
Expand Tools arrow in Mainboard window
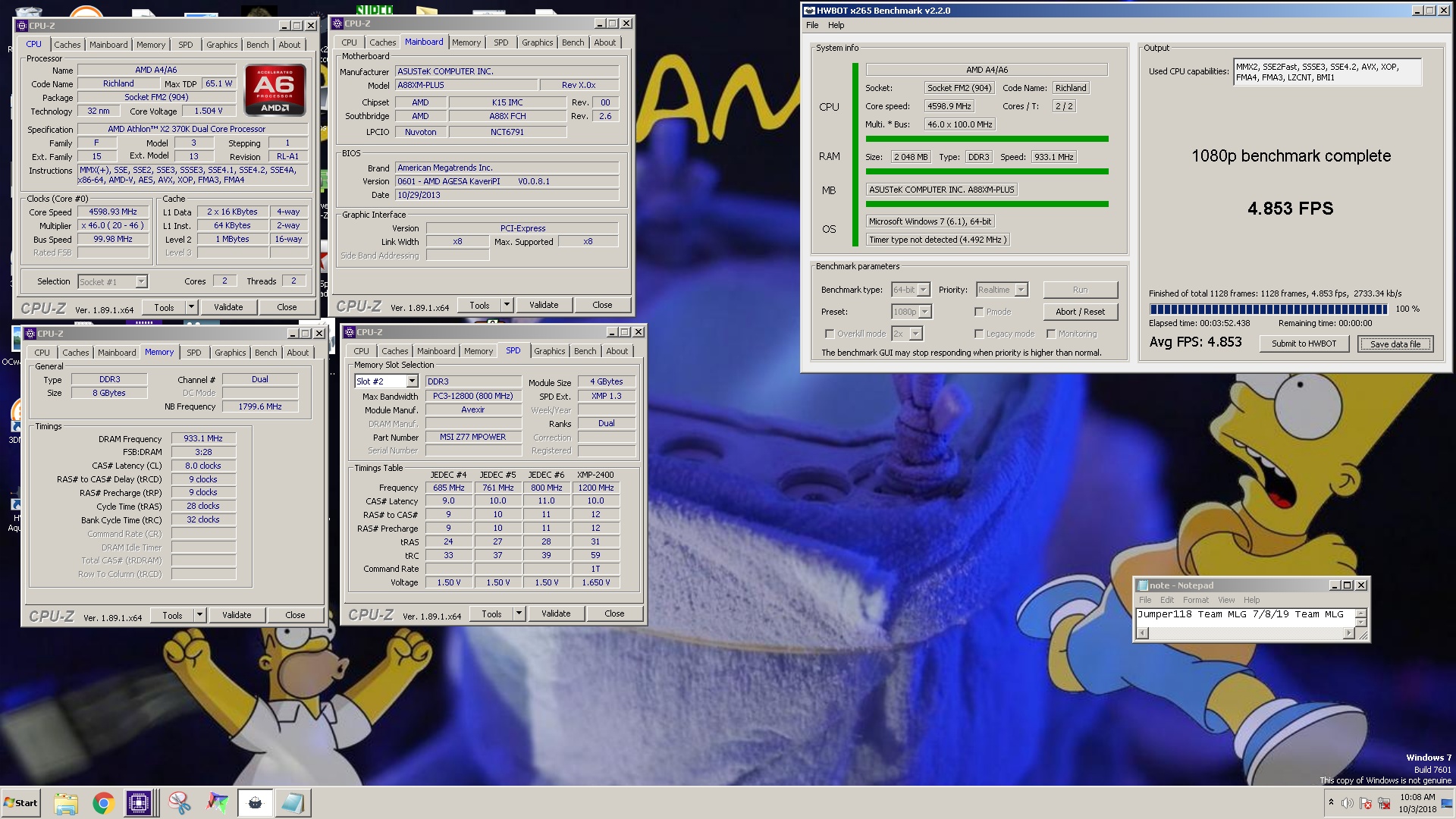[507, 305]
